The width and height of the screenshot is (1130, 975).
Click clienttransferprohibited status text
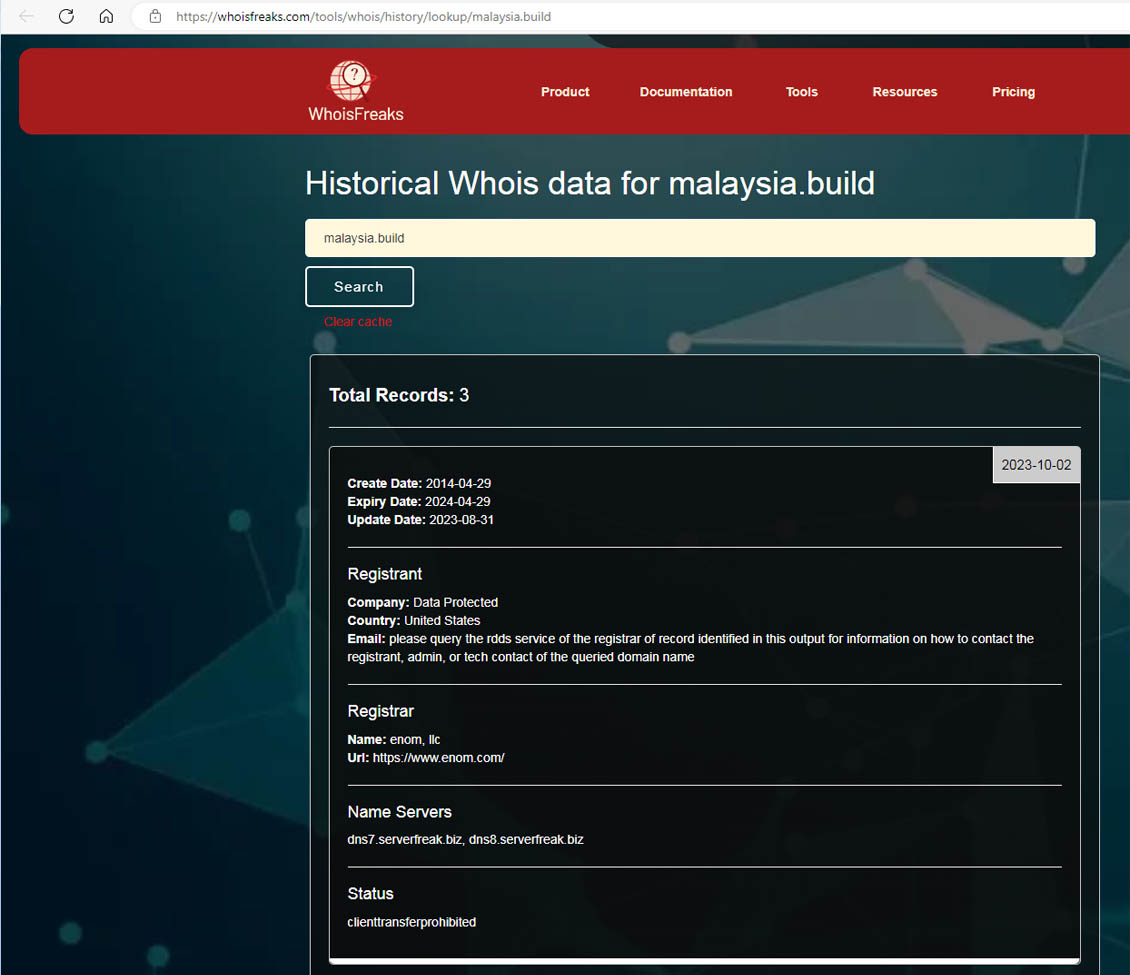point(411,922)
